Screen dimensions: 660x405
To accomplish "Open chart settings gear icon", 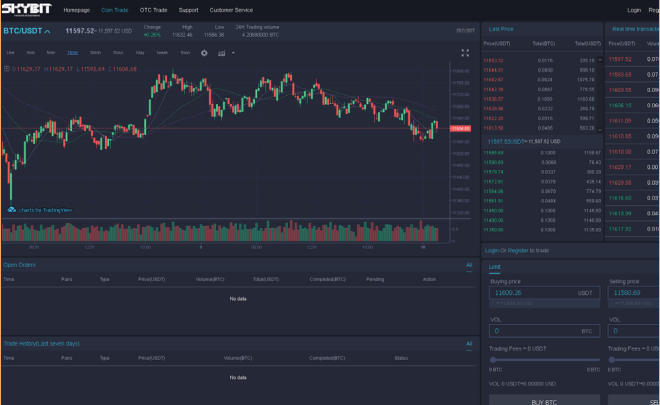I will (x=204, y=53).
